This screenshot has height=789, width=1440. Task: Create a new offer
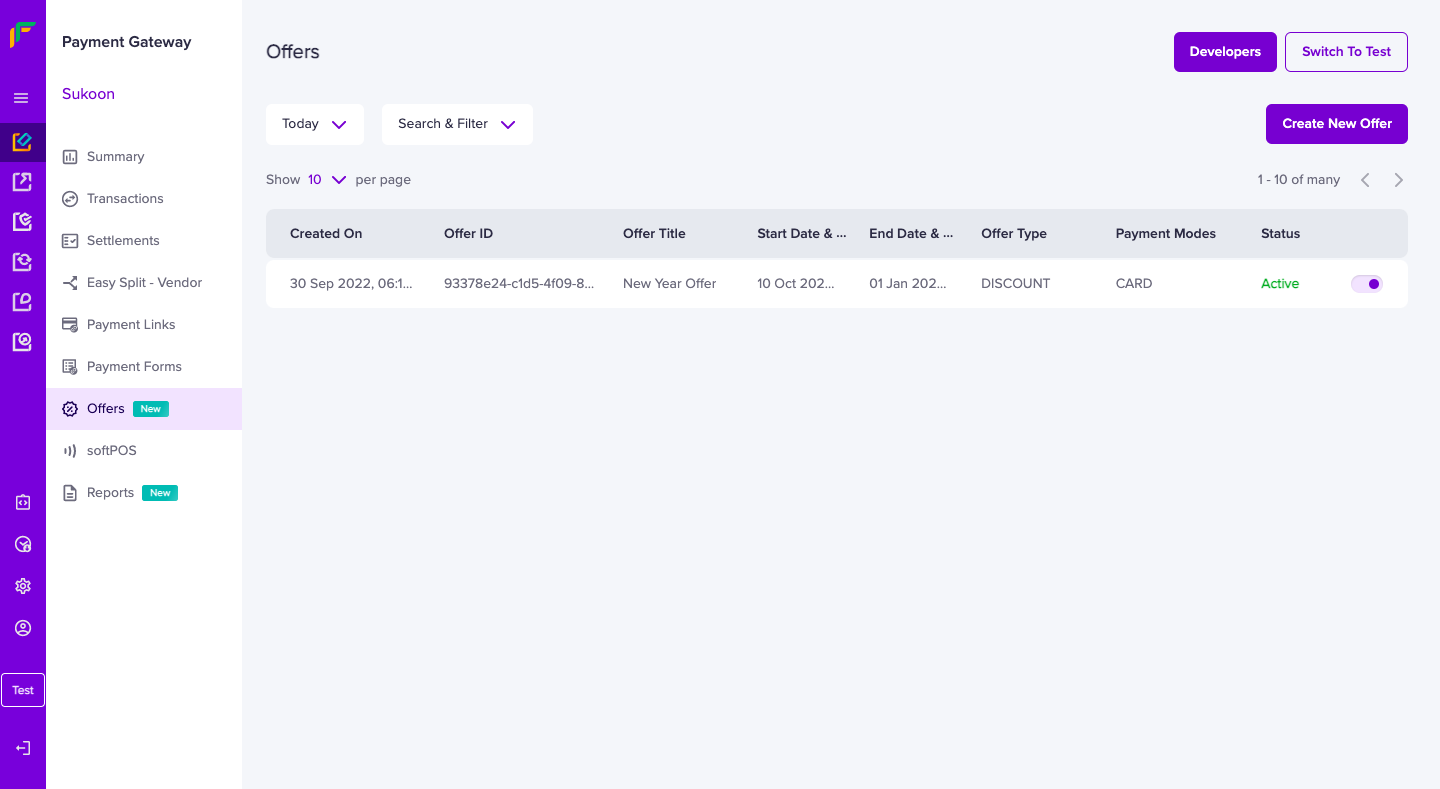pyautogui.click(x=1336, y=123)
